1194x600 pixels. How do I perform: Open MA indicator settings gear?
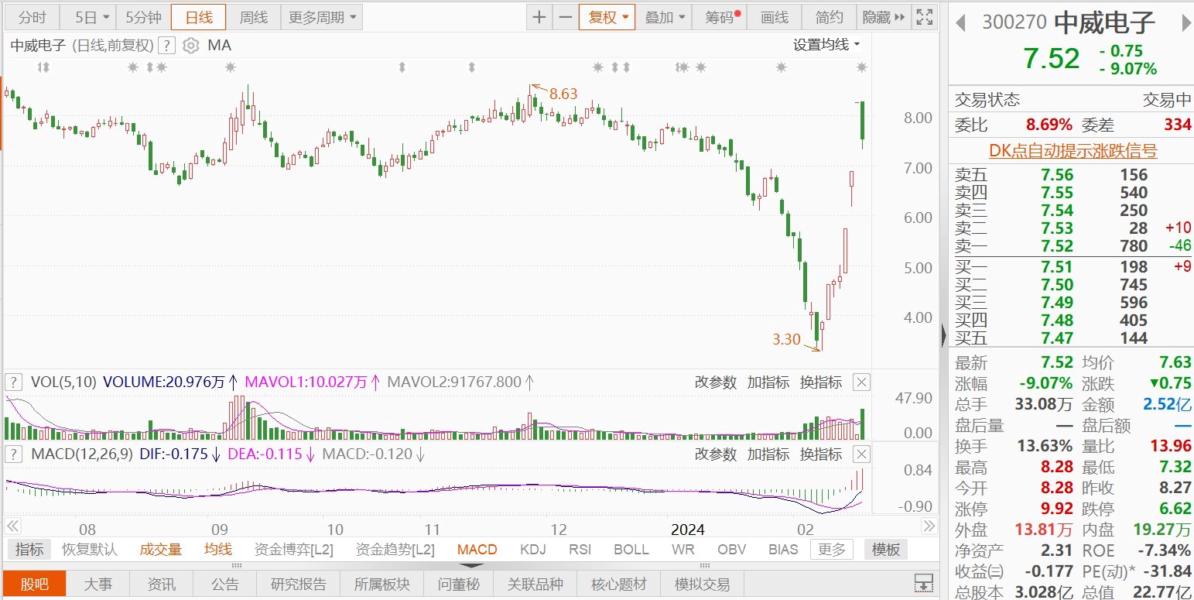(x=190, y=46)
